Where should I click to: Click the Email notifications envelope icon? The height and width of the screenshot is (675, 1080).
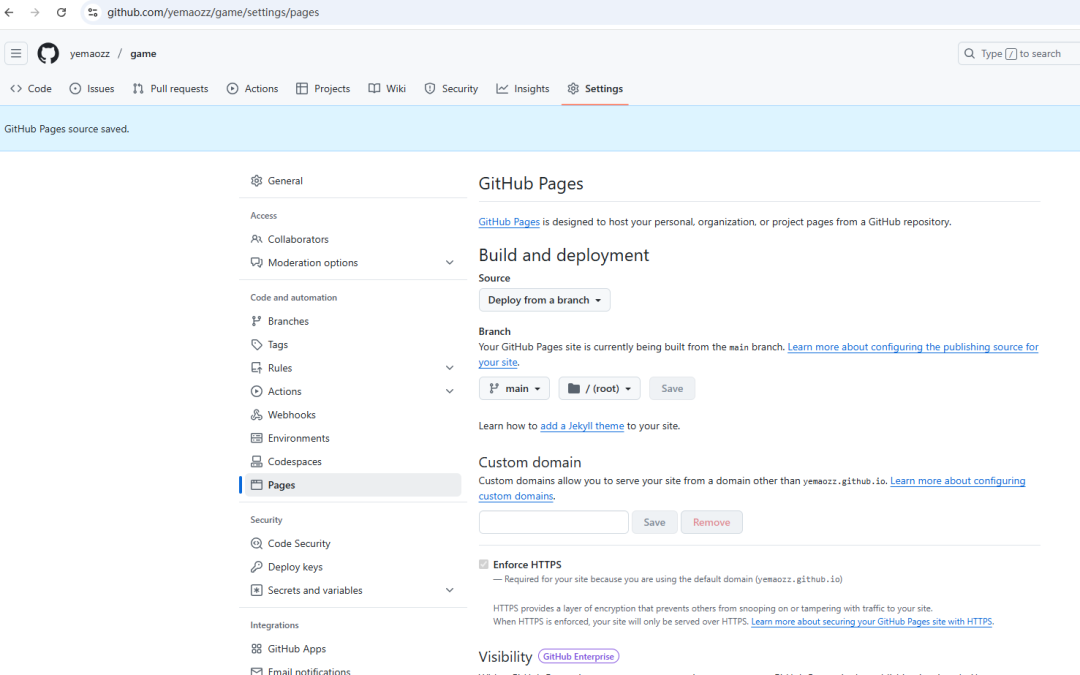(x=256, y=671)
